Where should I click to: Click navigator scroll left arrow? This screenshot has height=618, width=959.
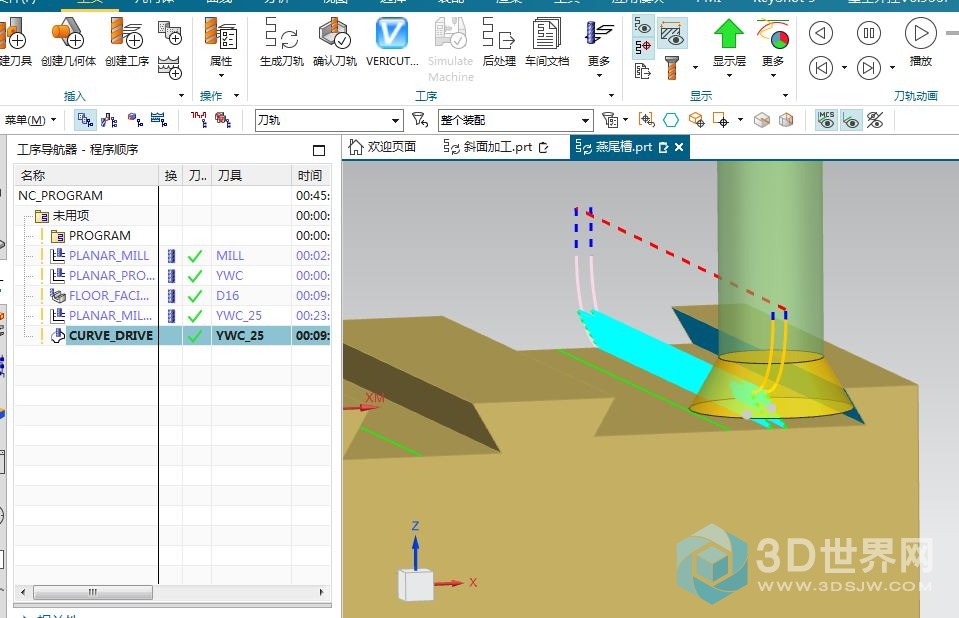pos(23,592)
